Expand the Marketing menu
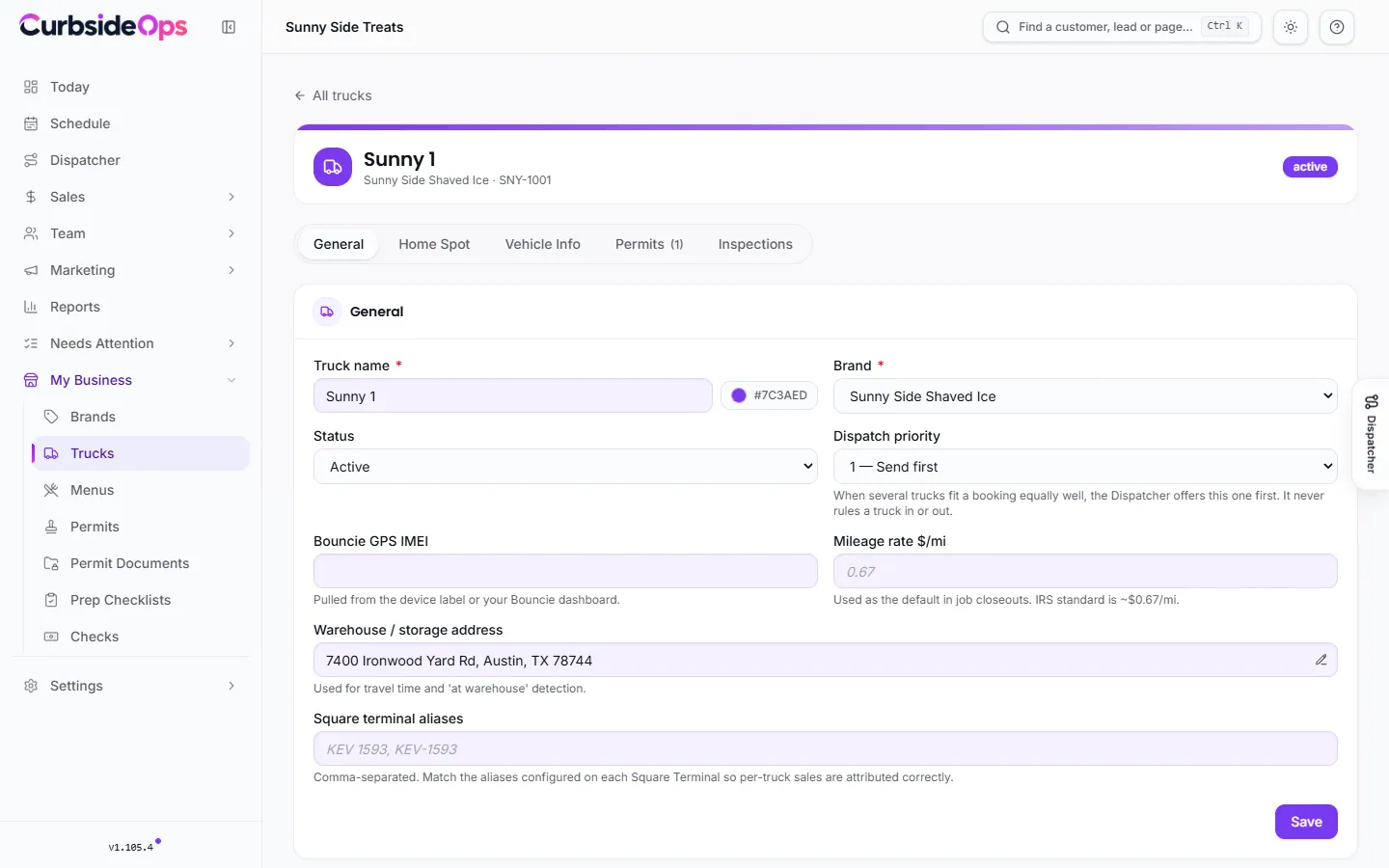 click(131, 270)
